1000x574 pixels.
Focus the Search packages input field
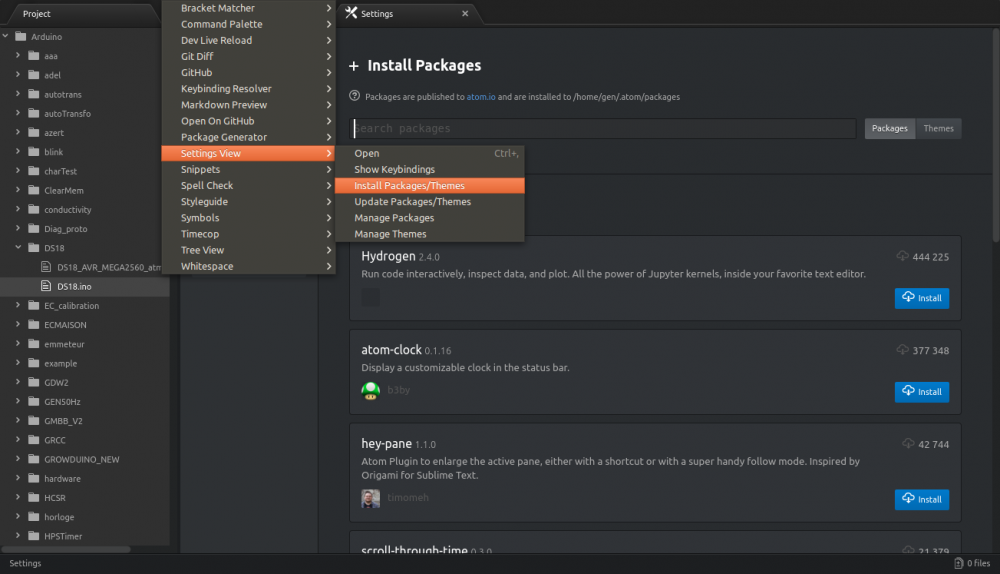[604, 128]
